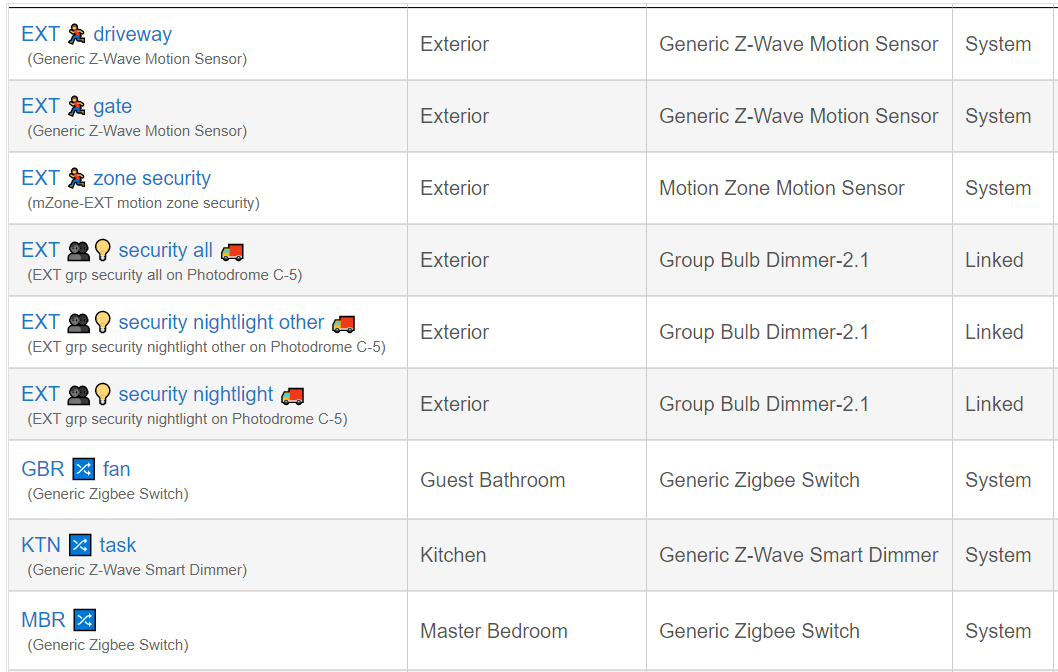Image resolution: width=1058 pixels, height=672 pixels.
Task: Open the EXT driveway device link
Action: 96,34
